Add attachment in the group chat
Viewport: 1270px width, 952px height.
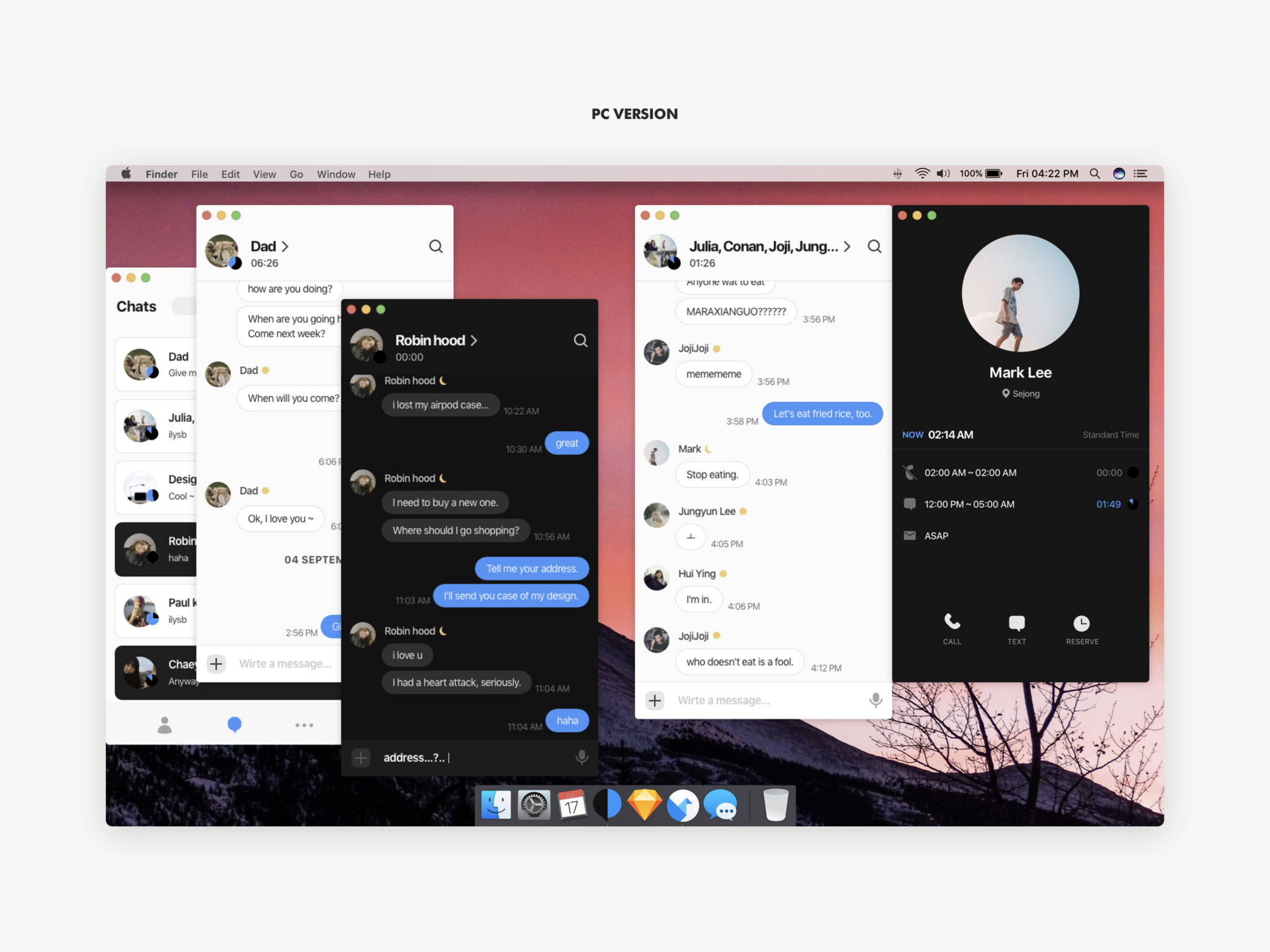[655, 700]
